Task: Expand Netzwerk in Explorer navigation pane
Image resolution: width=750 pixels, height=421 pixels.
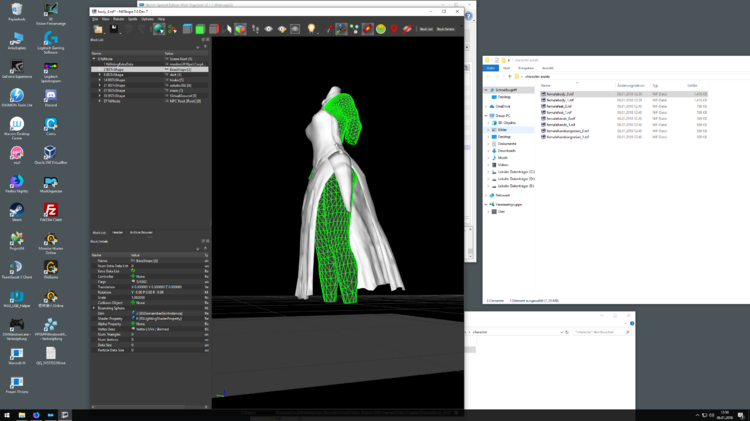Action: coord(486,195)
